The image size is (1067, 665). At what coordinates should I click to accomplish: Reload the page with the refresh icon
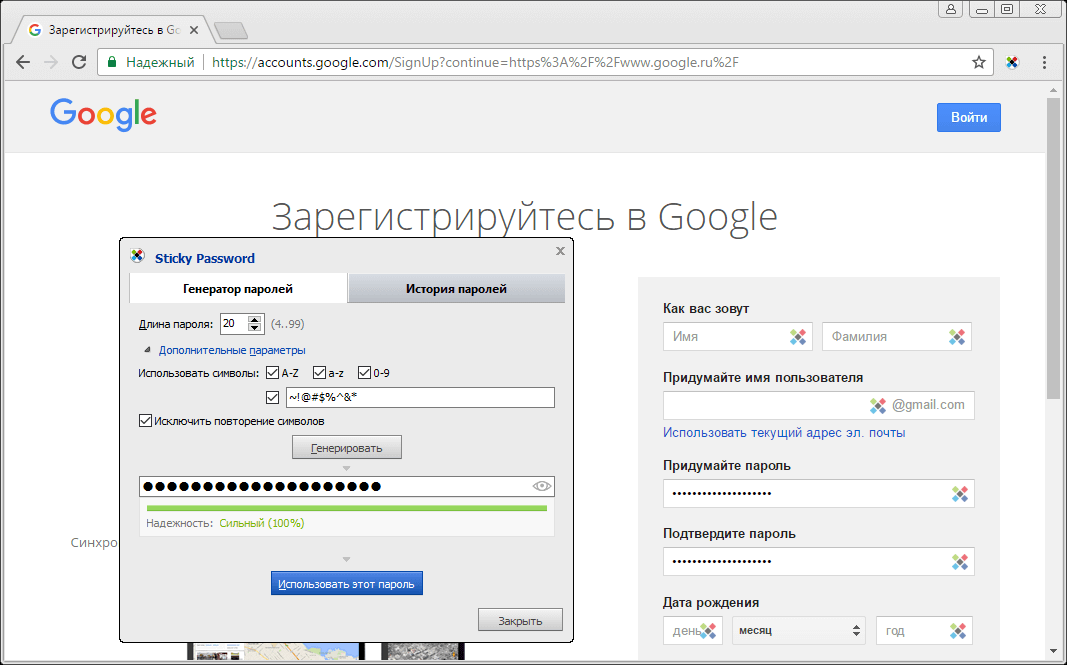point(79,63)
